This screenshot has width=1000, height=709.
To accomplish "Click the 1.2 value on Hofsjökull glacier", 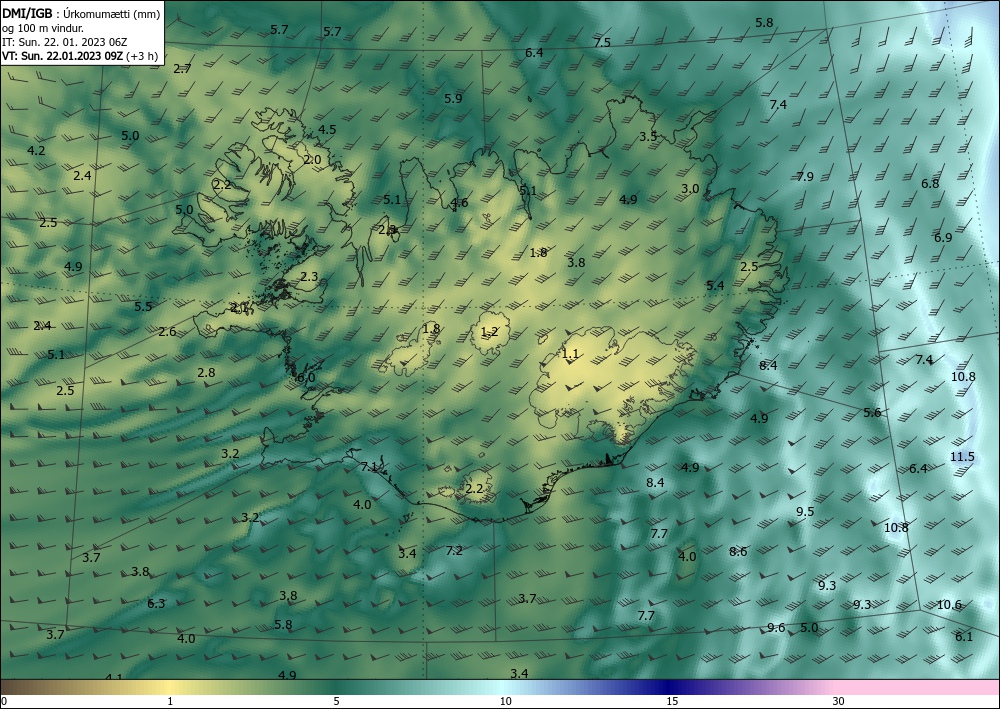I will pyautogui.click(x=489, y=332).
